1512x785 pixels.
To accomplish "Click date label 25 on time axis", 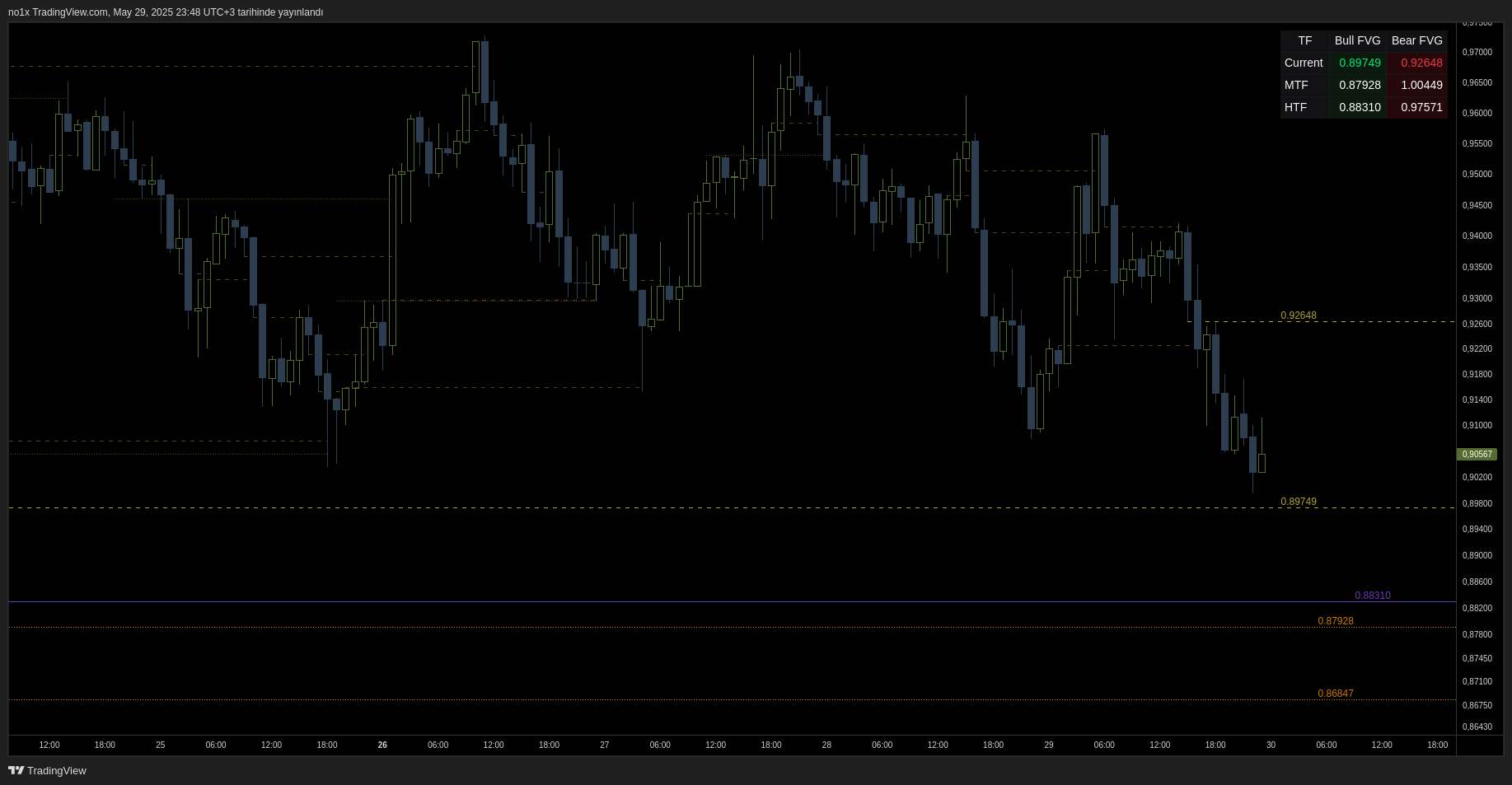I will point(161,745).
